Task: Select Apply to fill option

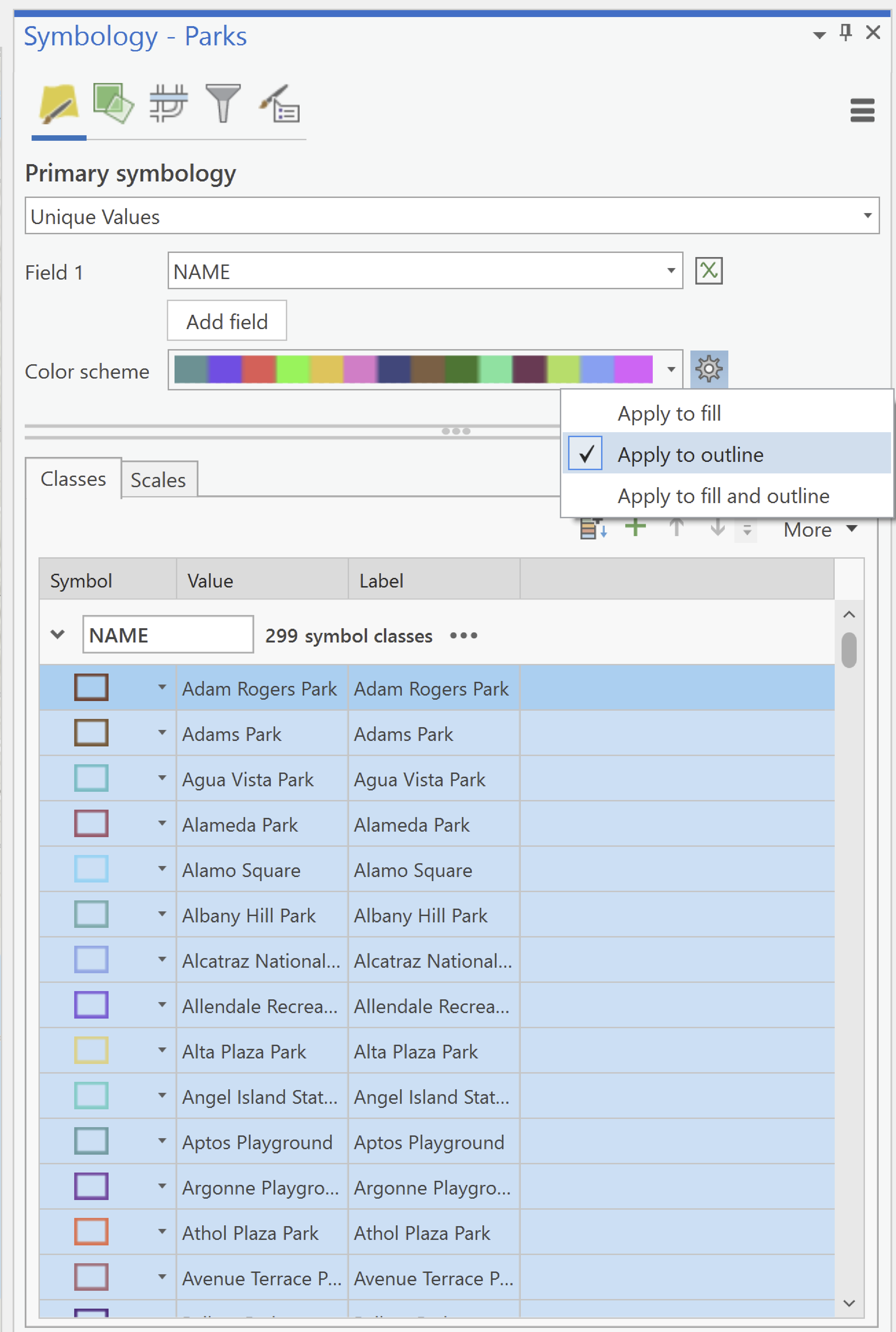Action: (669, 413)
